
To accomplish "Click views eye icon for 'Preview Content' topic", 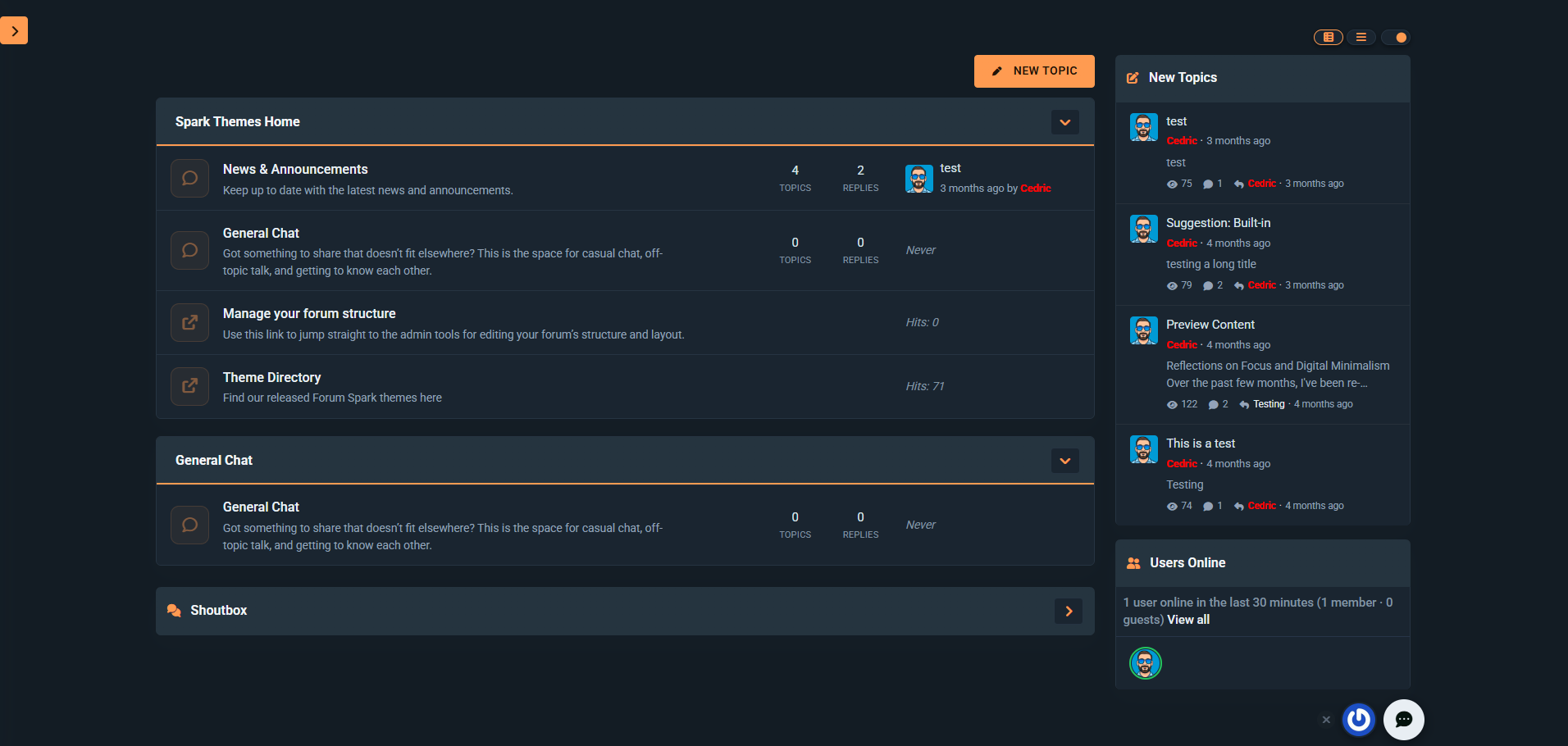I will [x=1172, y=405].
